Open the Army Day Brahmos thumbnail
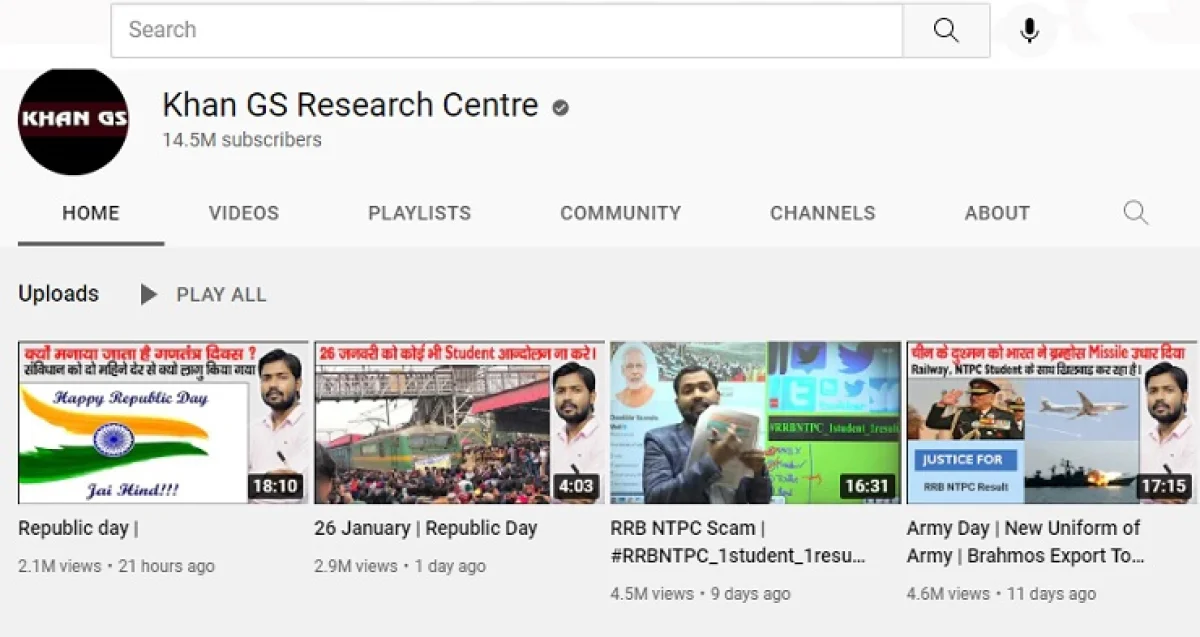The image size is (1200, 637). tap(1051, 422)
